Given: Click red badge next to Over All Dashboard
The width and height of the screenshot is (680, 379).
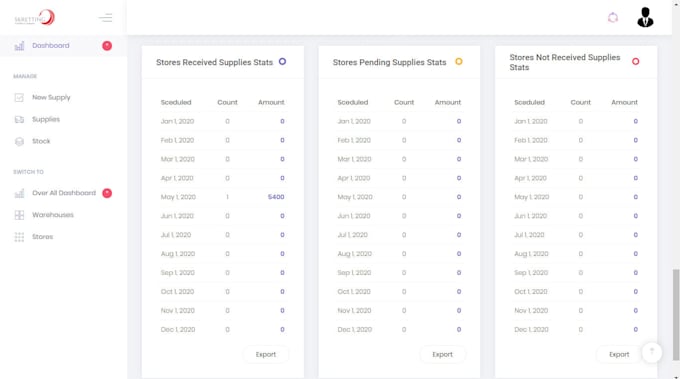Looking at the screenshot, I should pyautogui.click(x=107, y=193).
